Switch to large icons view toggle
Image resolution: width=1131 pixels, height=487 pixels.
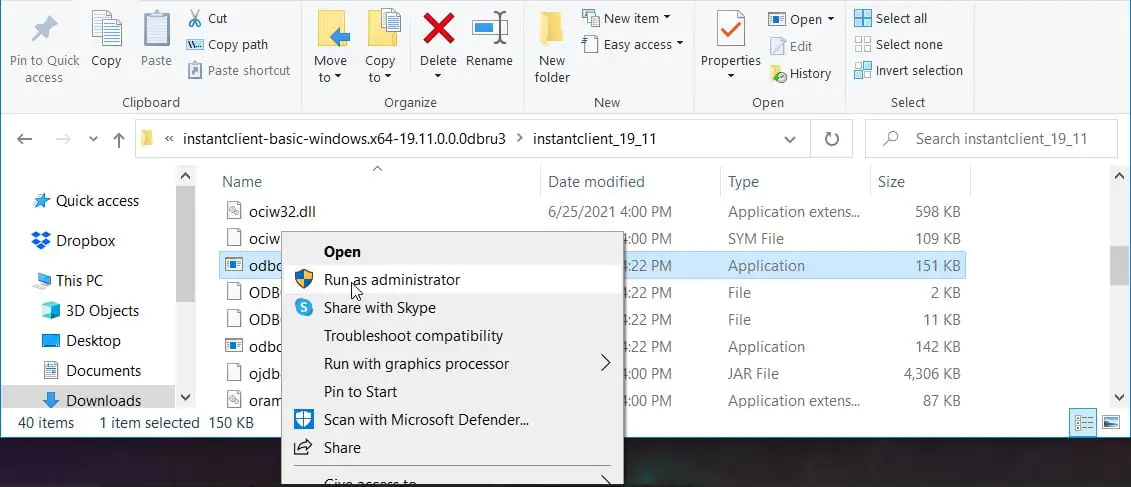[1109, 422]
